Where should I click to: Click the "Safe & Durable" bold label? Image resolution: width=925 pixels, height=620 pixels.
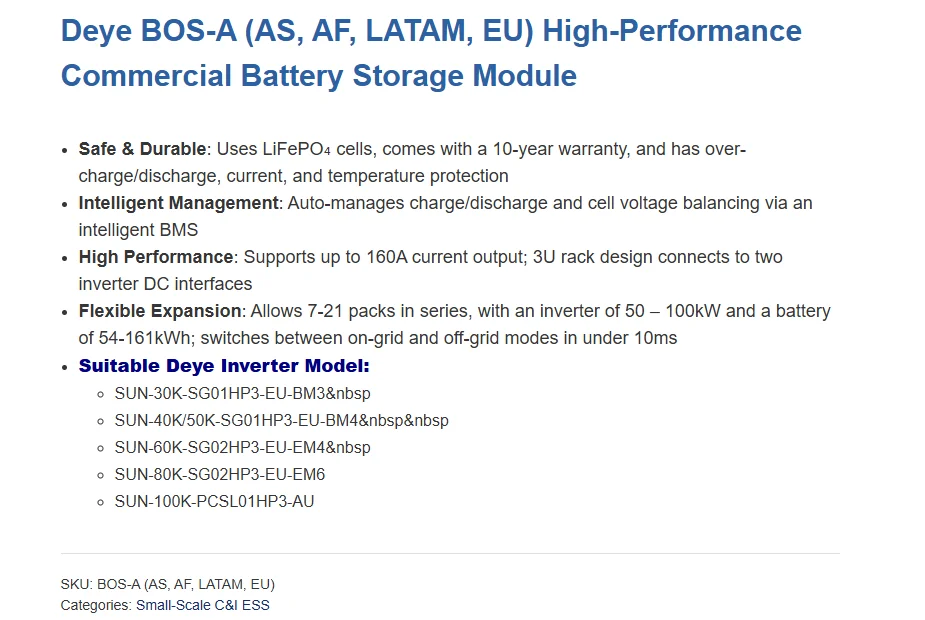[142, 149]
